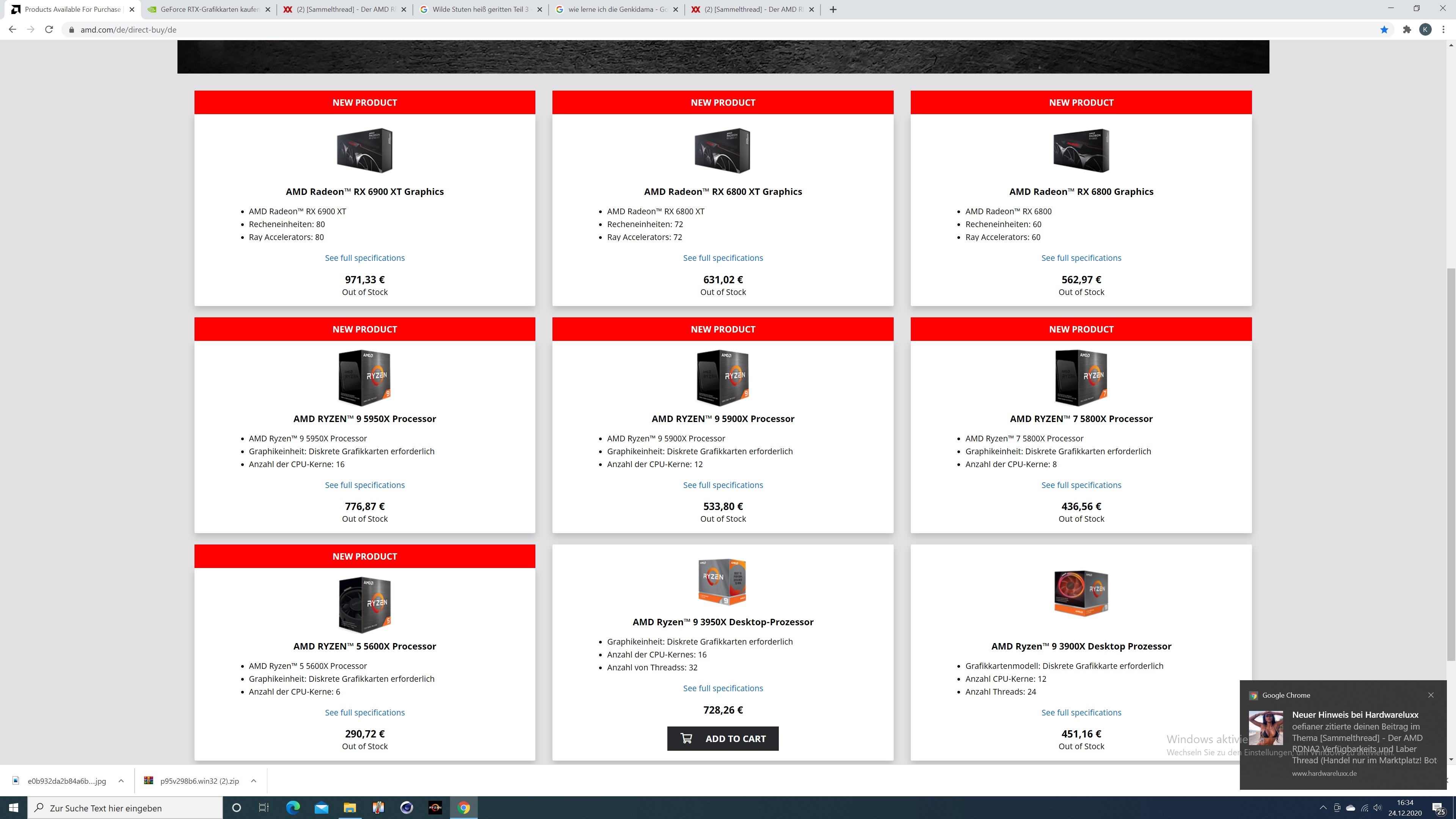
Task: Open the Chrome extensions puzzle icon
Action: click(x=1407, y=30)
